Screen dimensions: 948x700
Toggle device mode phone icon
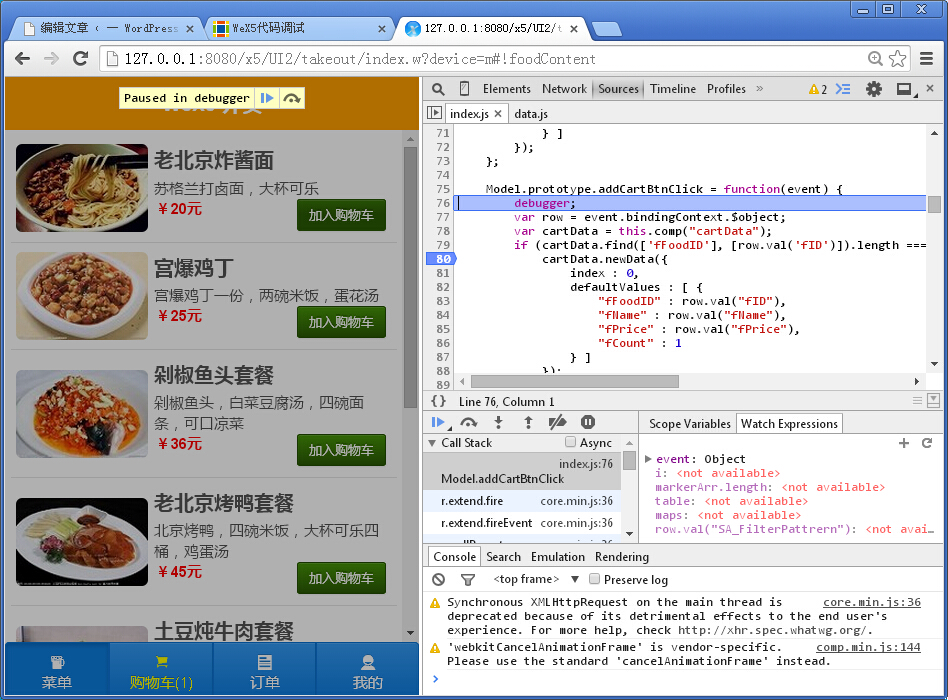[464, 89]
